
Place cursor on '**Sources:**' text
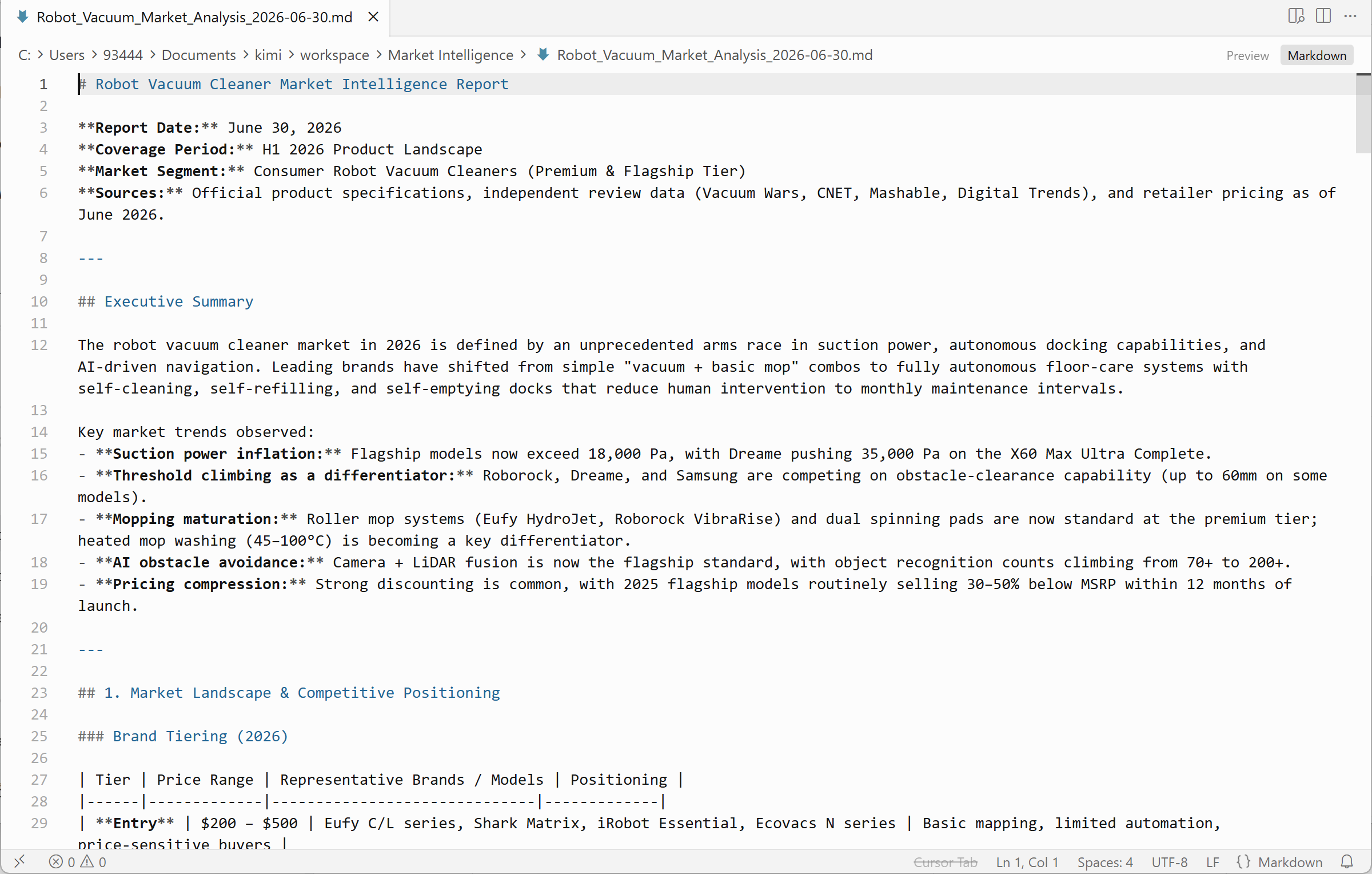[x=130, y=193]
